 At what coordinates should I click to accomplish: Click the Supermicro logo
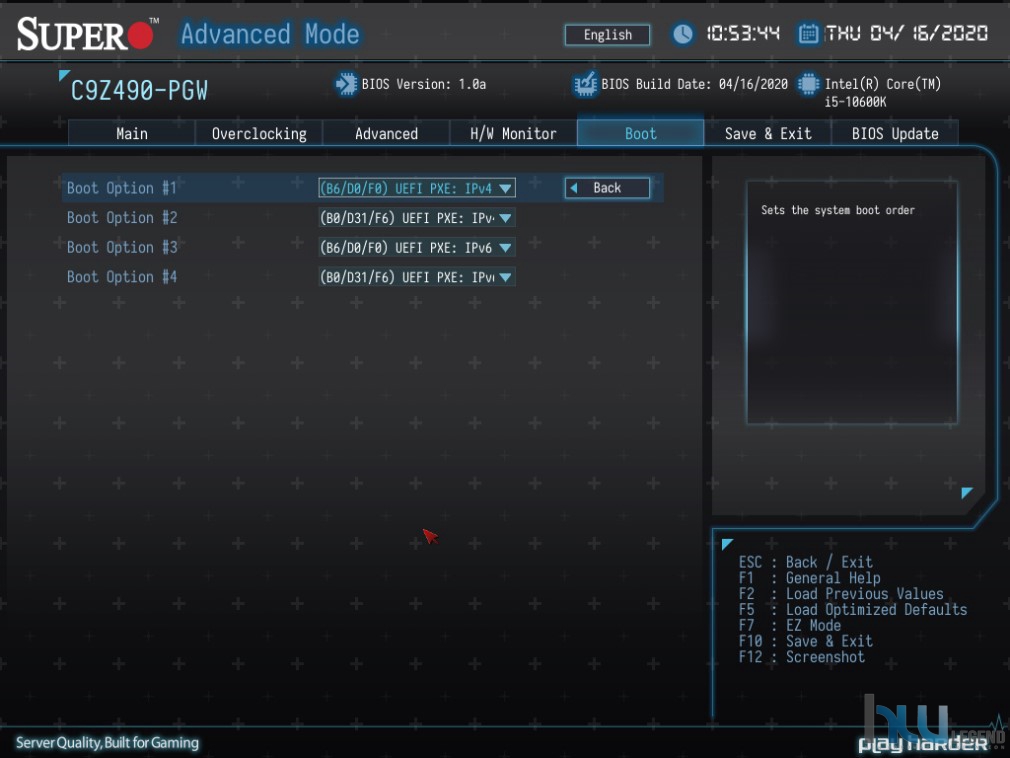88,33
